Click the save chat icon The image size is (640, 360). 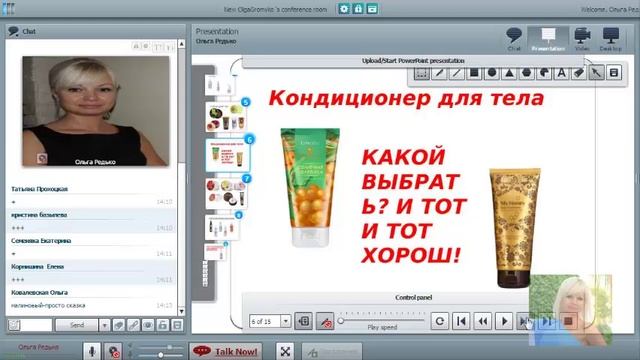click(177, 325)
